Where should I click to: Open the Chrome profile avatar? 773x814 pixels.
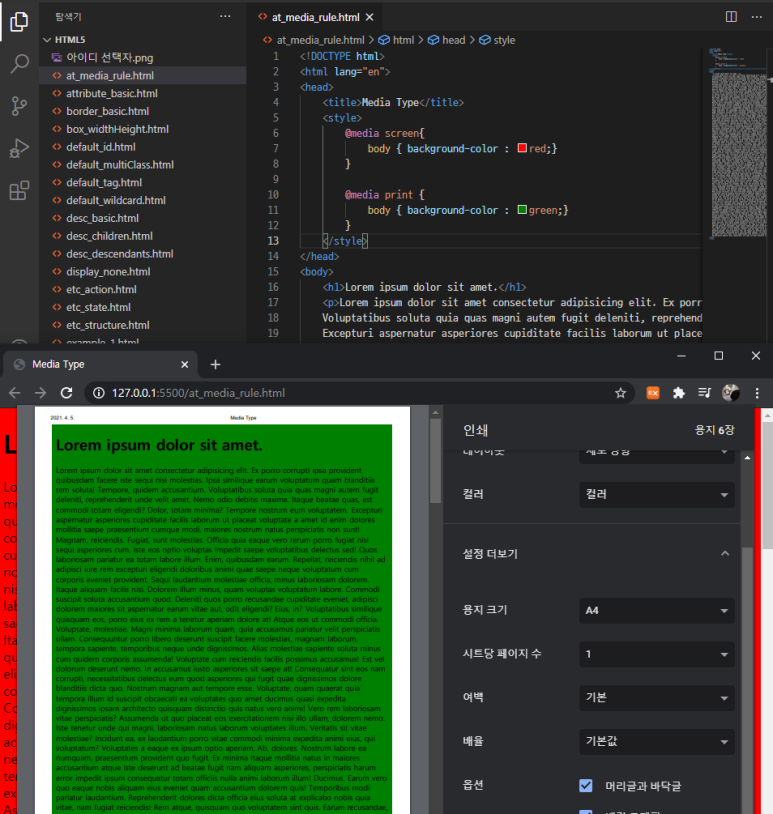click(x=731, y=393)
